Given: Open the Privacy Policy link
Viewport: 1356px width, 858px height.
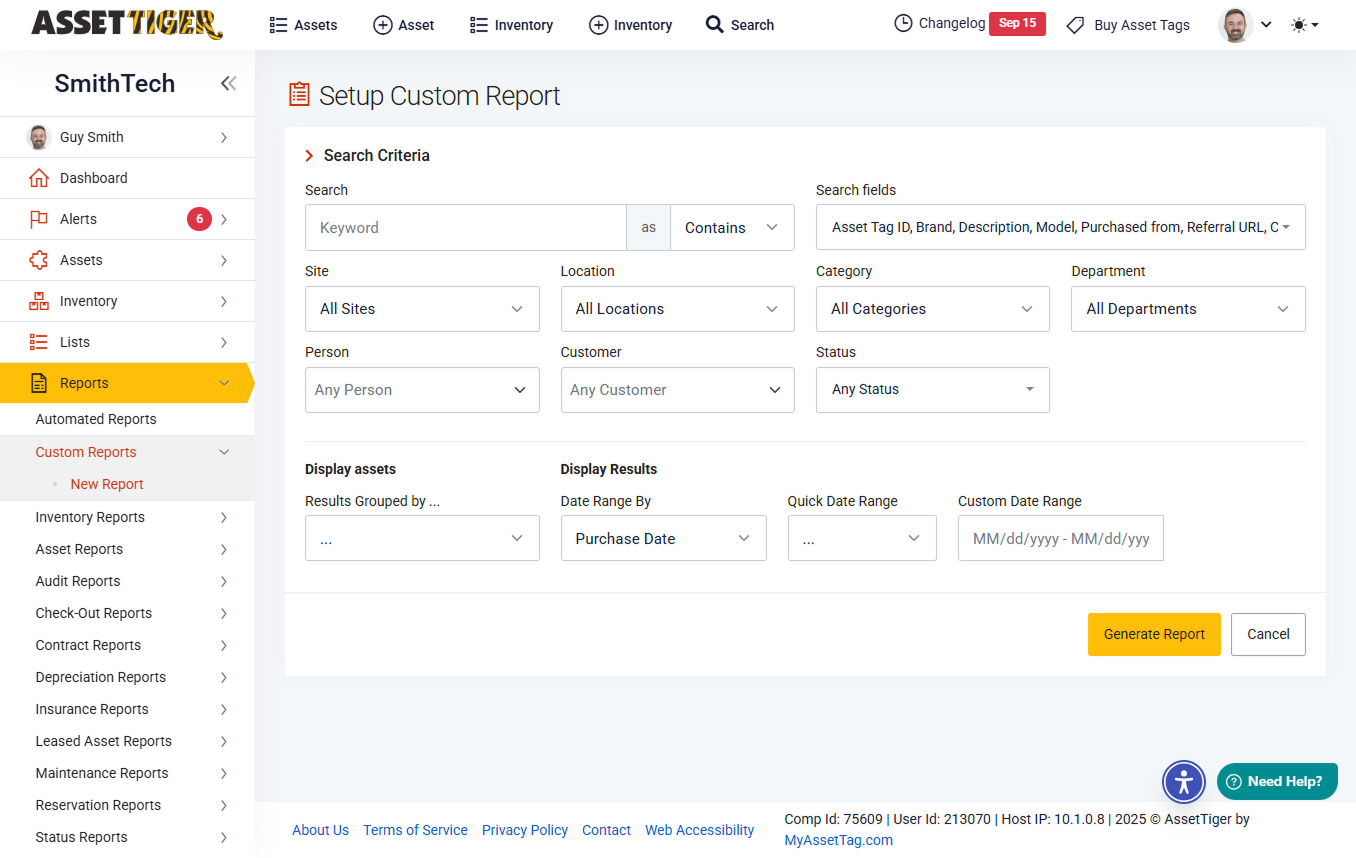Looking at the screenshot, I should click(524, 830).
